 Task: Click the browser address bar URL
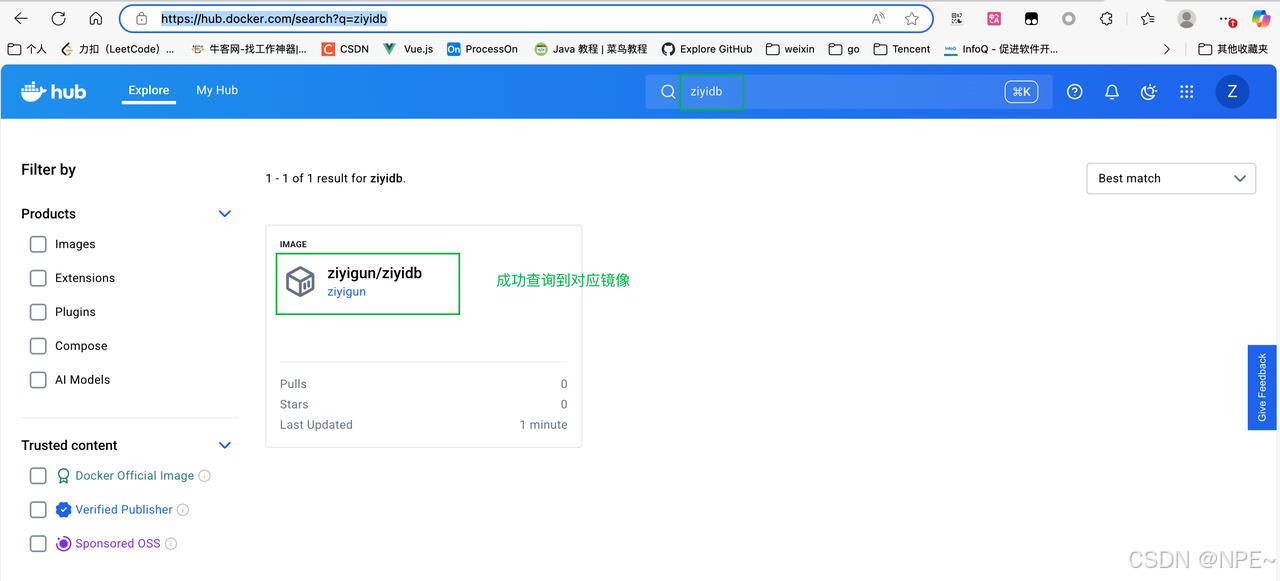click(x=274, y=18)
